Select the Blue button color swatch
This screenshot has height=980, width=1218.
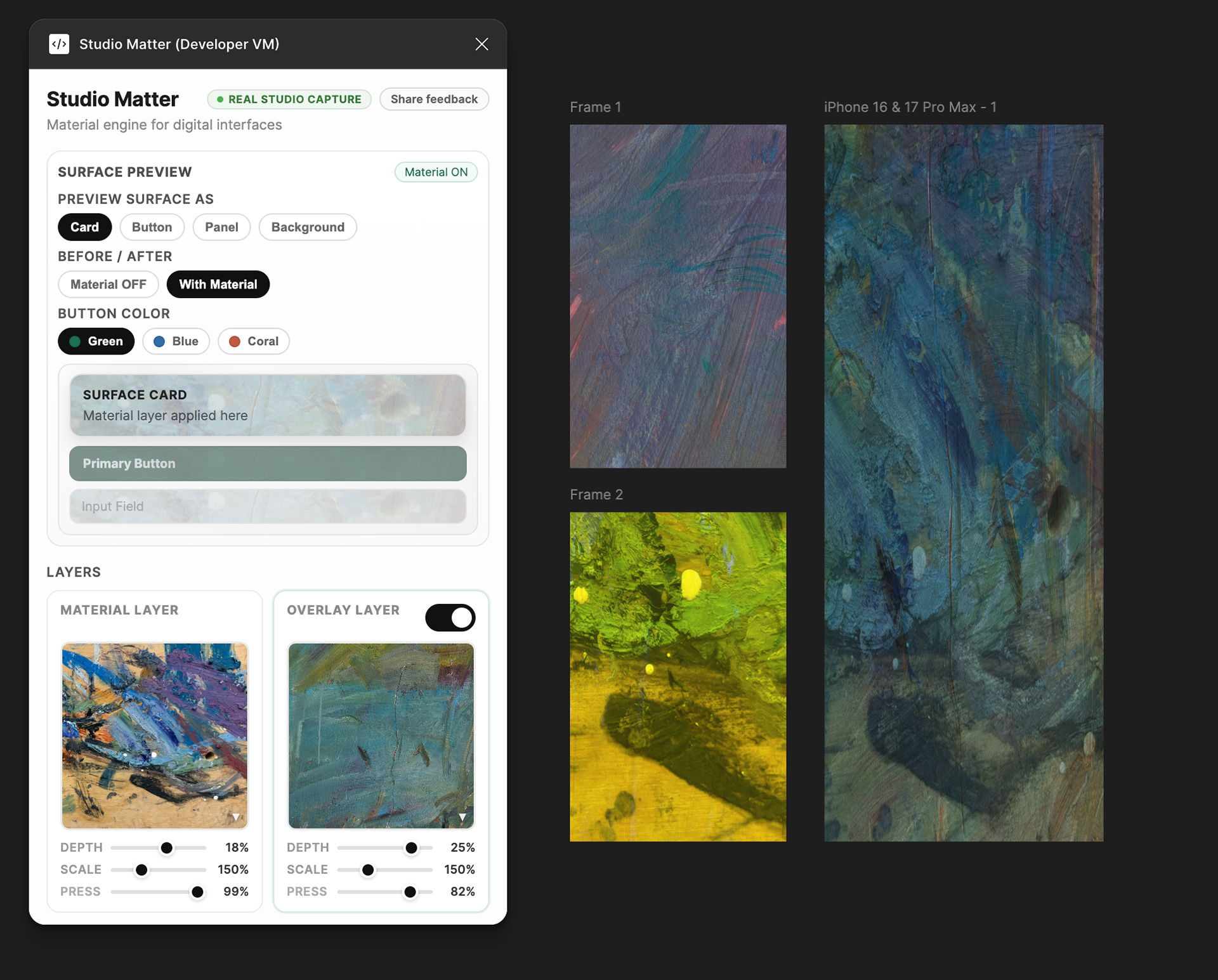pos(176,341)
